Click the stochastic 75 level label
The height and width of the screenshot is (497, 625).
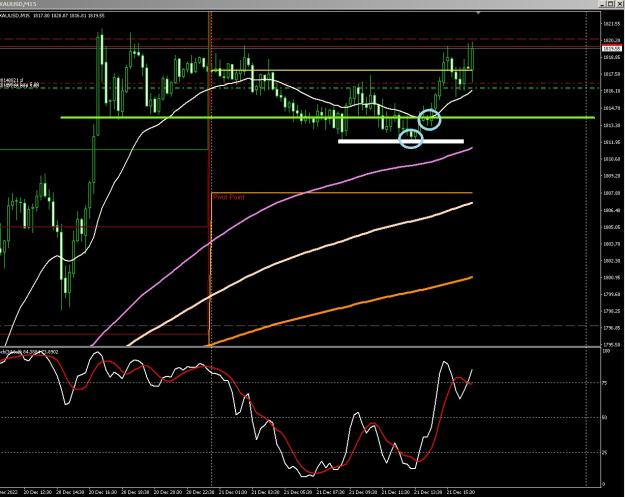click(605, 383)
